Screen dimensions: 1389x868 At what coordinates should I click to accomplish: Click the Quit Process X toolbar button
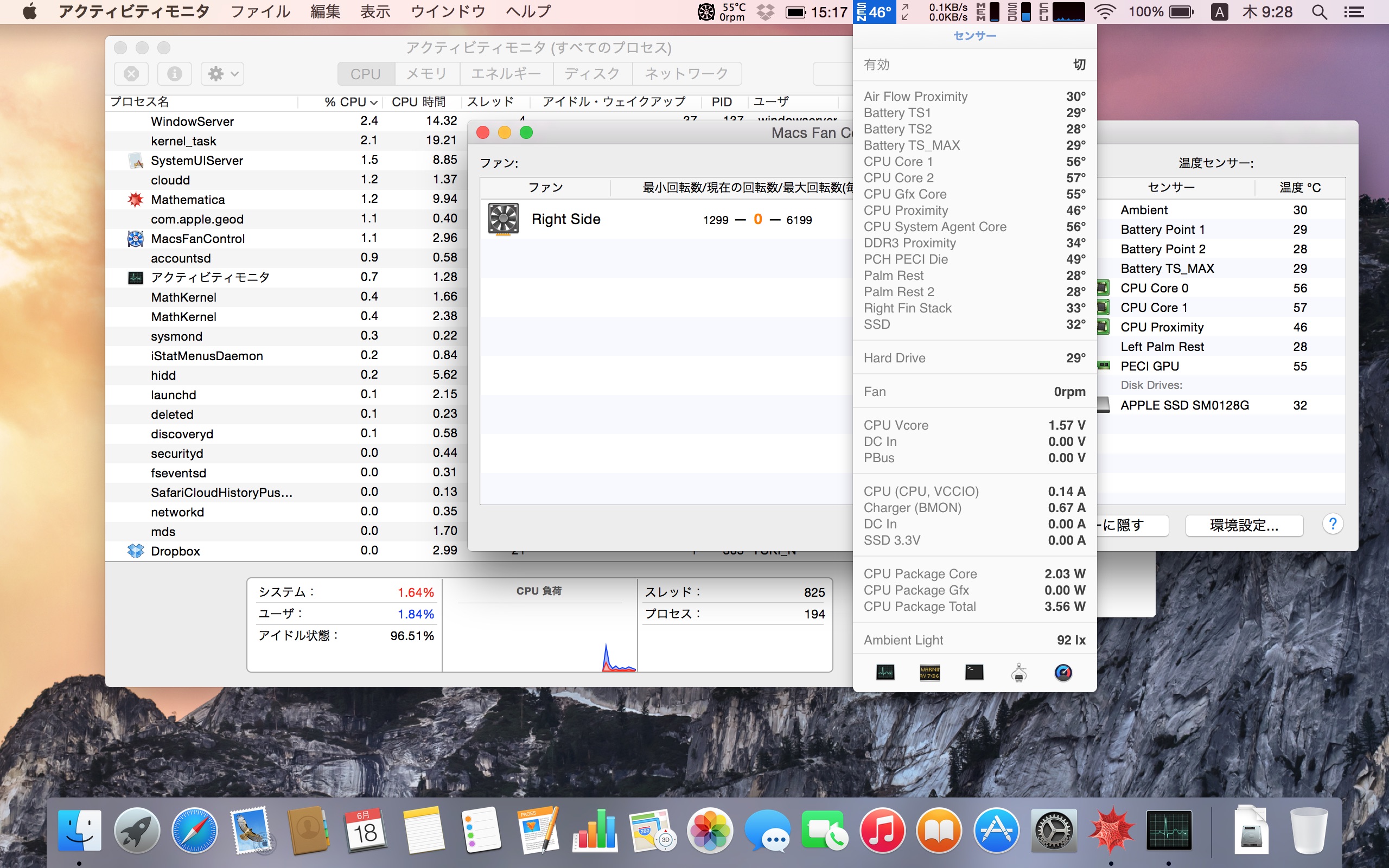pos(131,74)
